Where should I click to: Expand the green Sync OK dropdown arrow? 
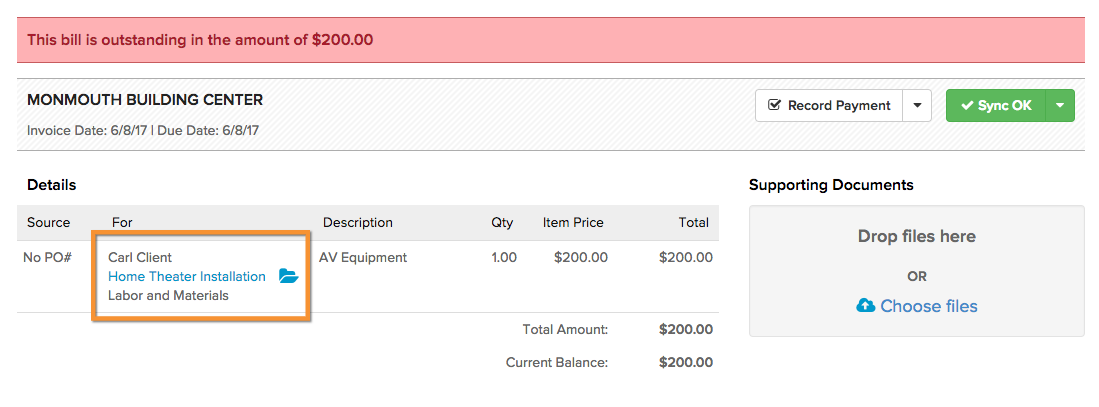[1060, 106]
